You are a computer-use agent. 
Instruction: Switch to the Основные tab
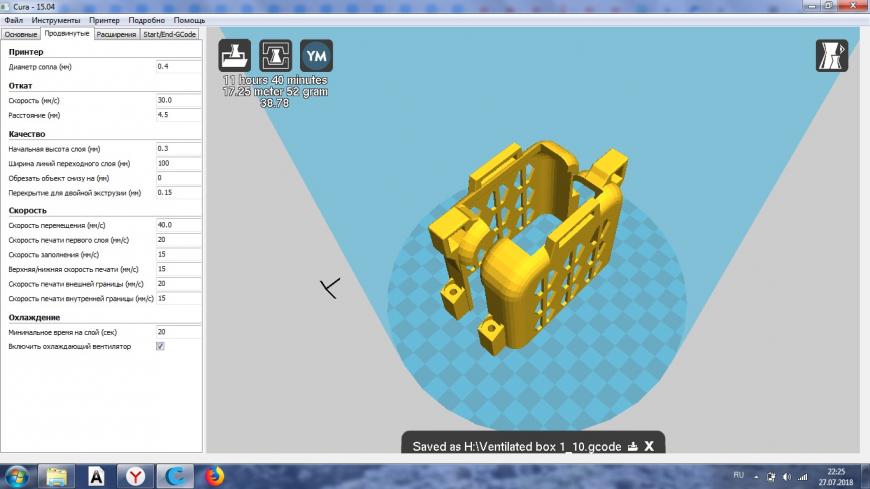coord(21,34)
